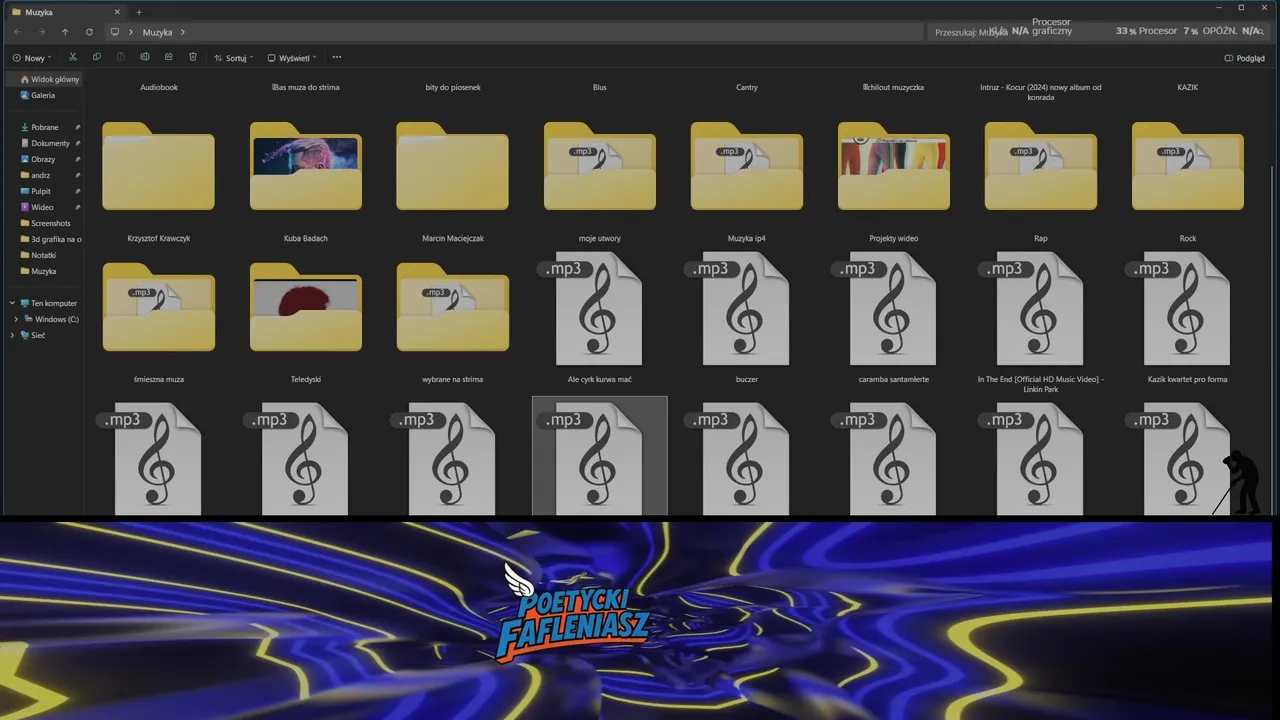The image size is (1280, 720).
Task: Click the Cantry folder label
Action: coord(747,87)
